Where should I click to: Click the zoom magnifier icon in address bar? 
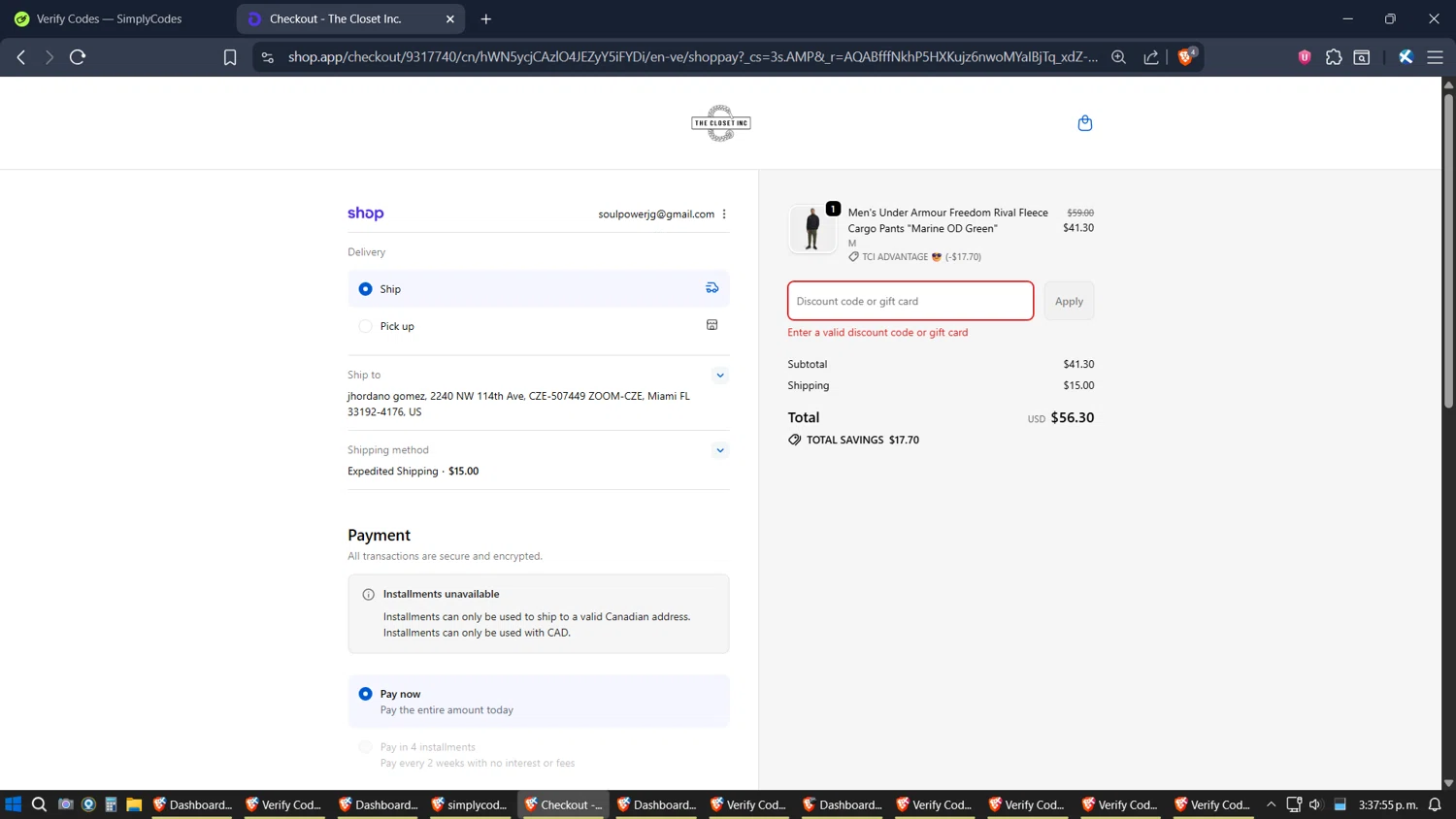(x=1118, y=57)
